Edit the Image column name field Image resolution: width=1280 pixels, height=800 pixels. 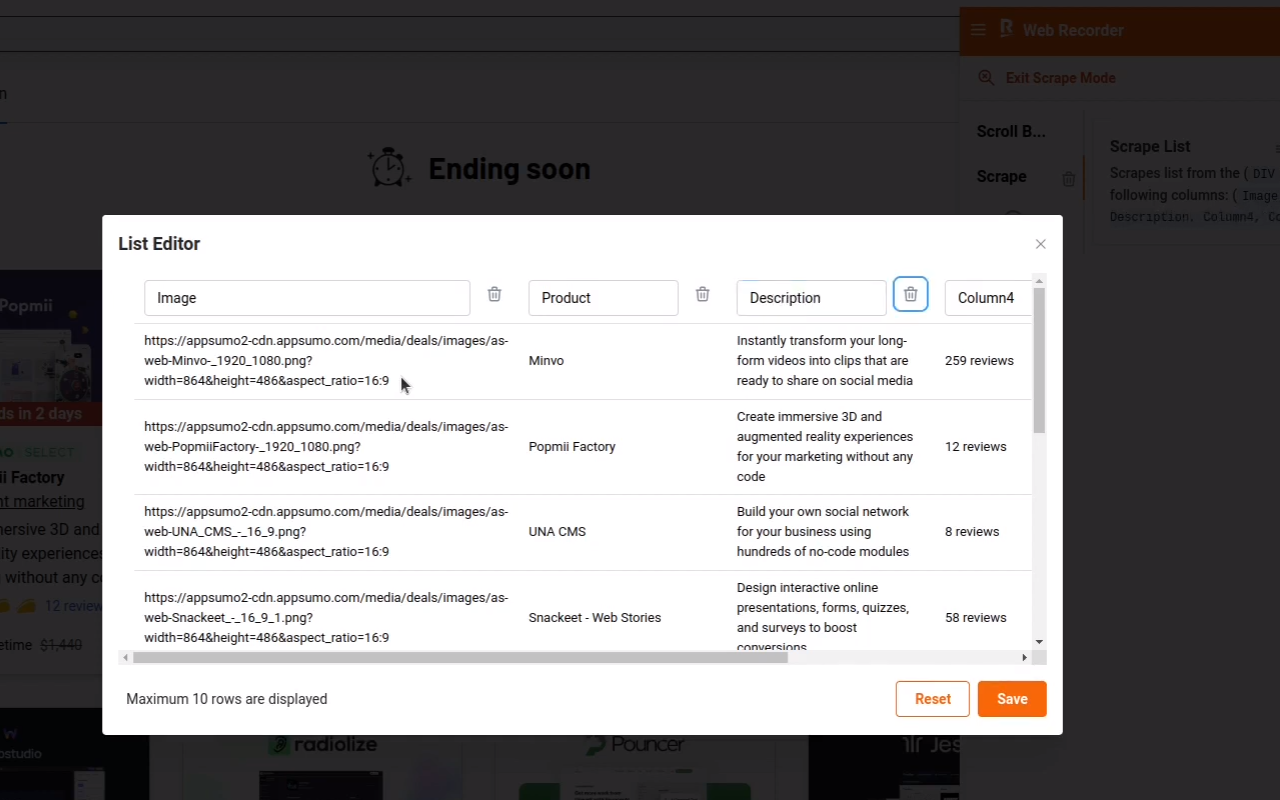307,298
